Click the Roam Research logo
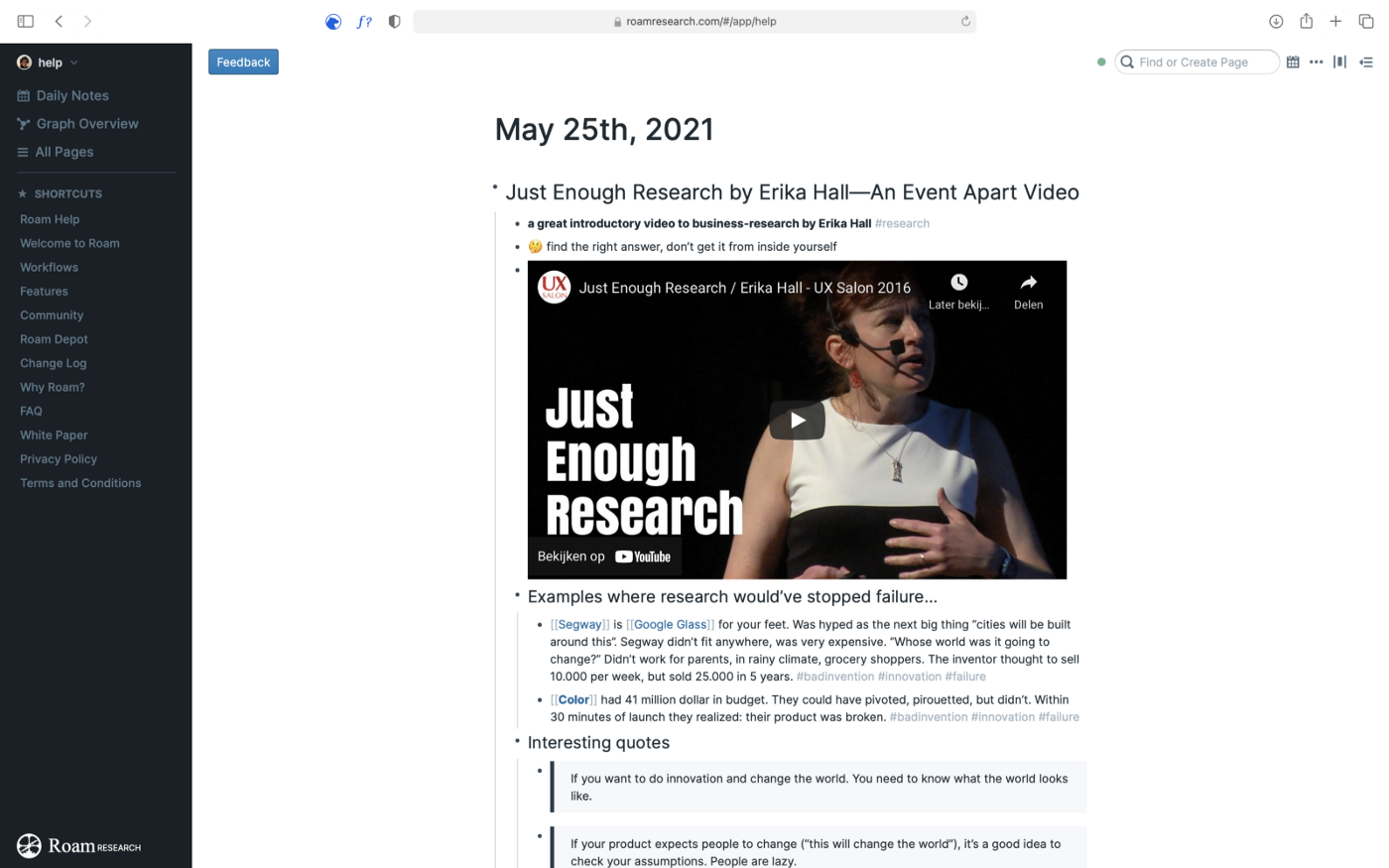 pyautogui.click(x=79, y=845)
